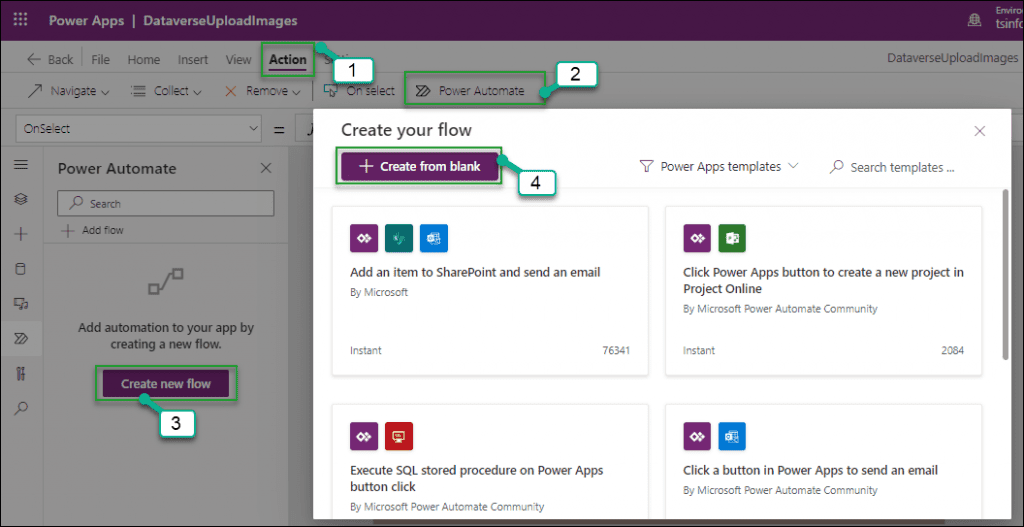Open the Tree view layers icon
This screenshot has width=1024, height=527.
[21, 199]
